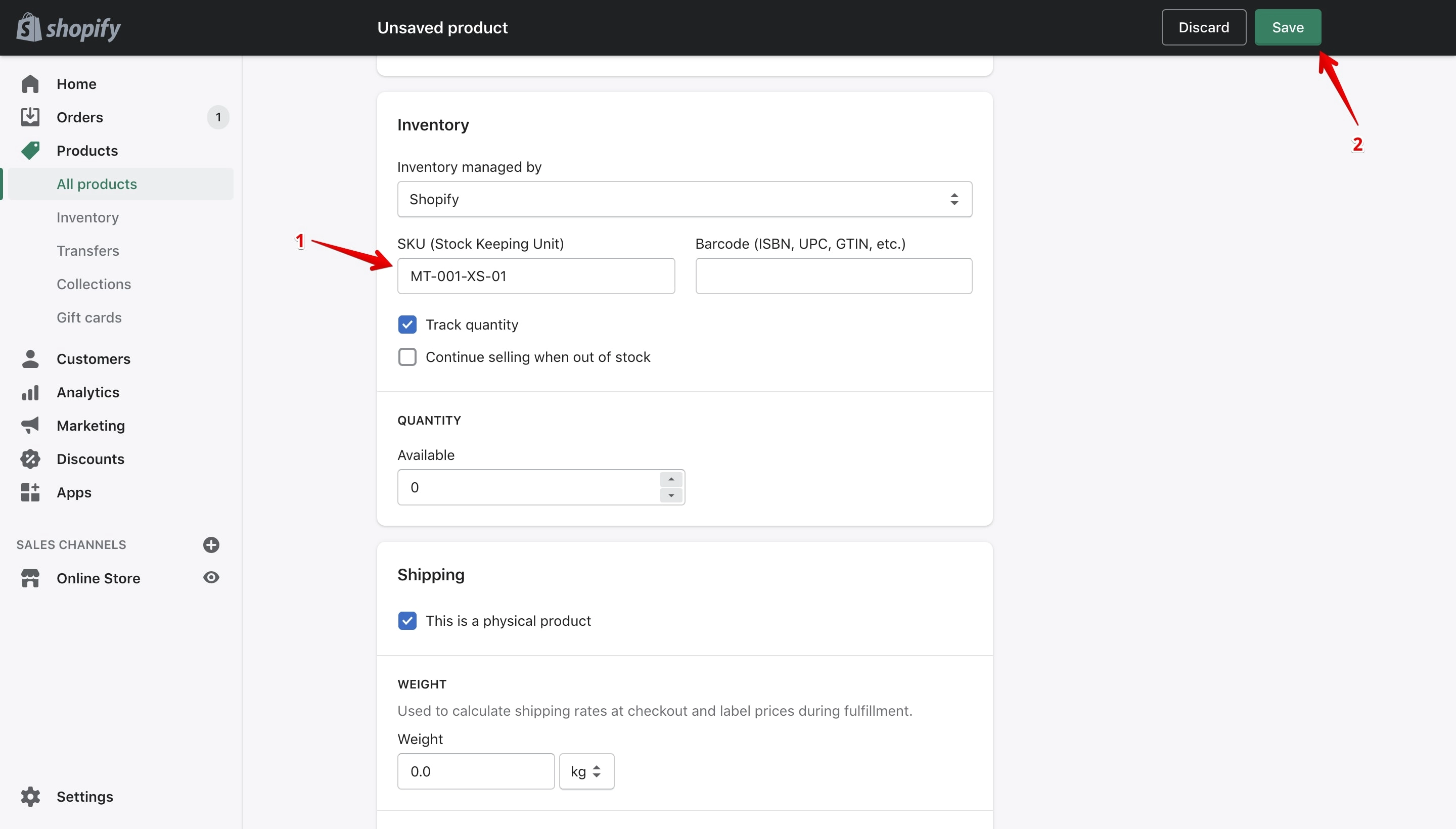Open Marketing section
The height and width of the screenshot is (829, 1456).
(x=90, y=425)
